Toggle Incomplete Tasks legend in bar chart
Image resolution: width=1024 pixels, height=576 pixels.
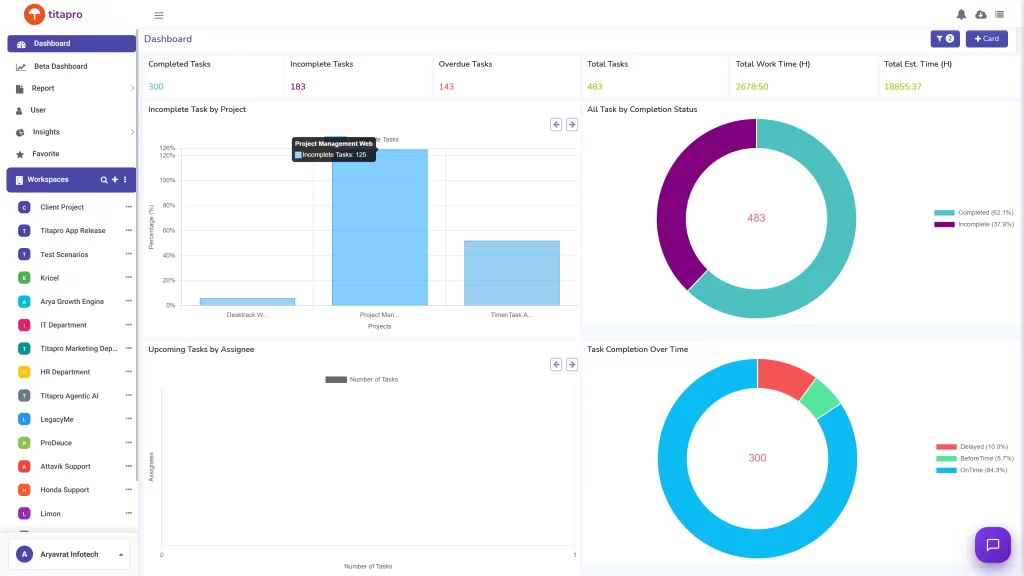click(x=362, y=139)
